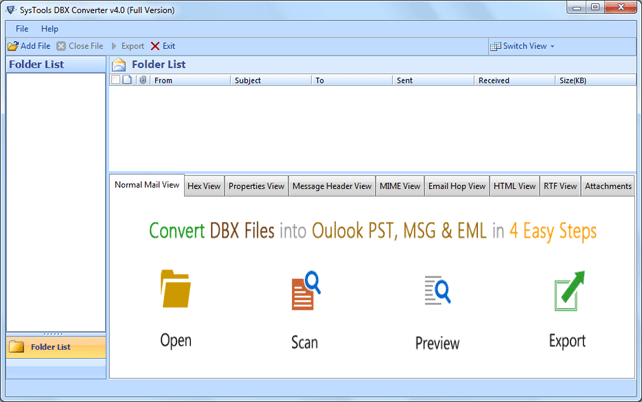Sort by the Subject column header
642x402 pixels.
click(271, 80)
